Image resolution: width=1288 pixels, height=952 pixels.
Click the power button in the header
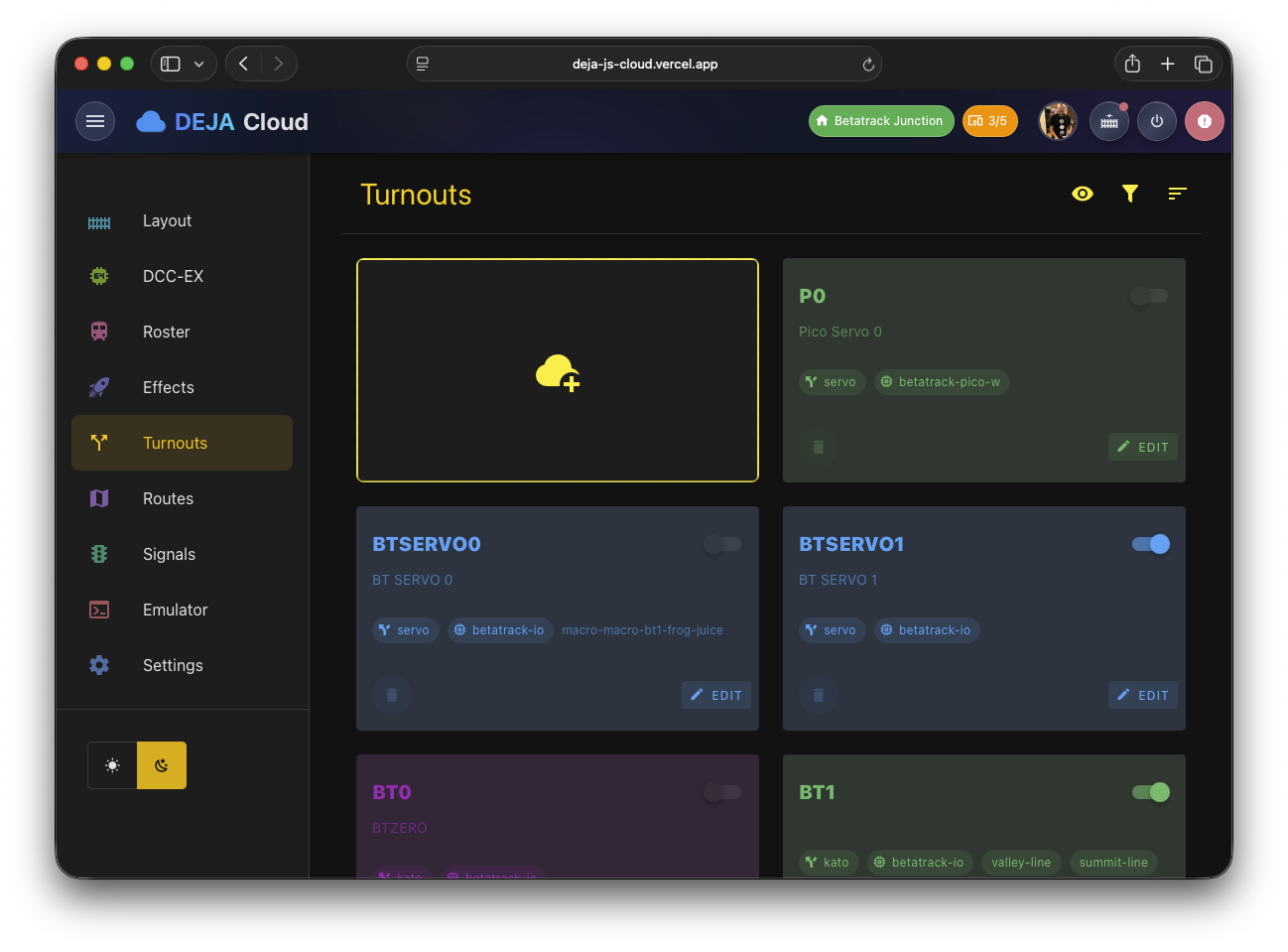[1157, 120]
